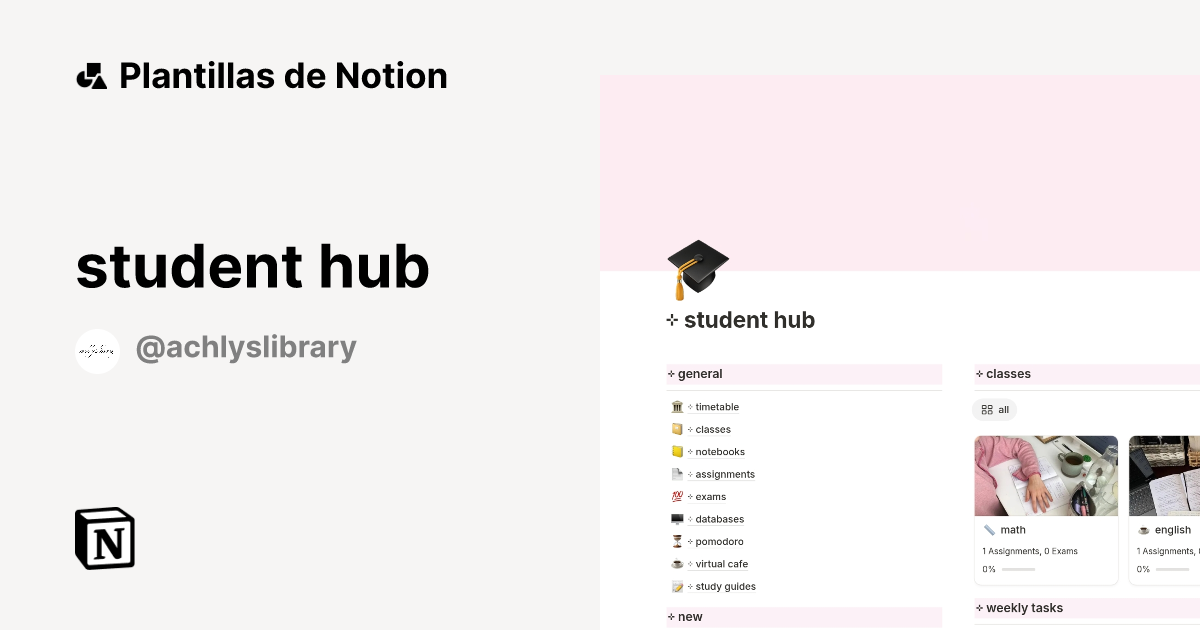Image resolution: width=1200 pixels, height=630 pixels.
Task: Select the bank icon beside timetable
Action: coord(678,406)
